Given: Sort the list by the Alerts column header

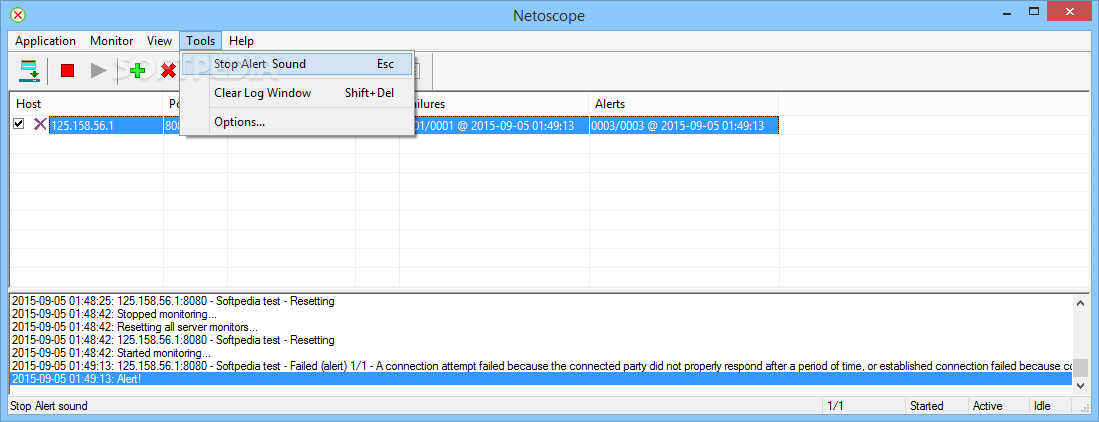Looking at the screenshot, I should [x=683, y=104].
